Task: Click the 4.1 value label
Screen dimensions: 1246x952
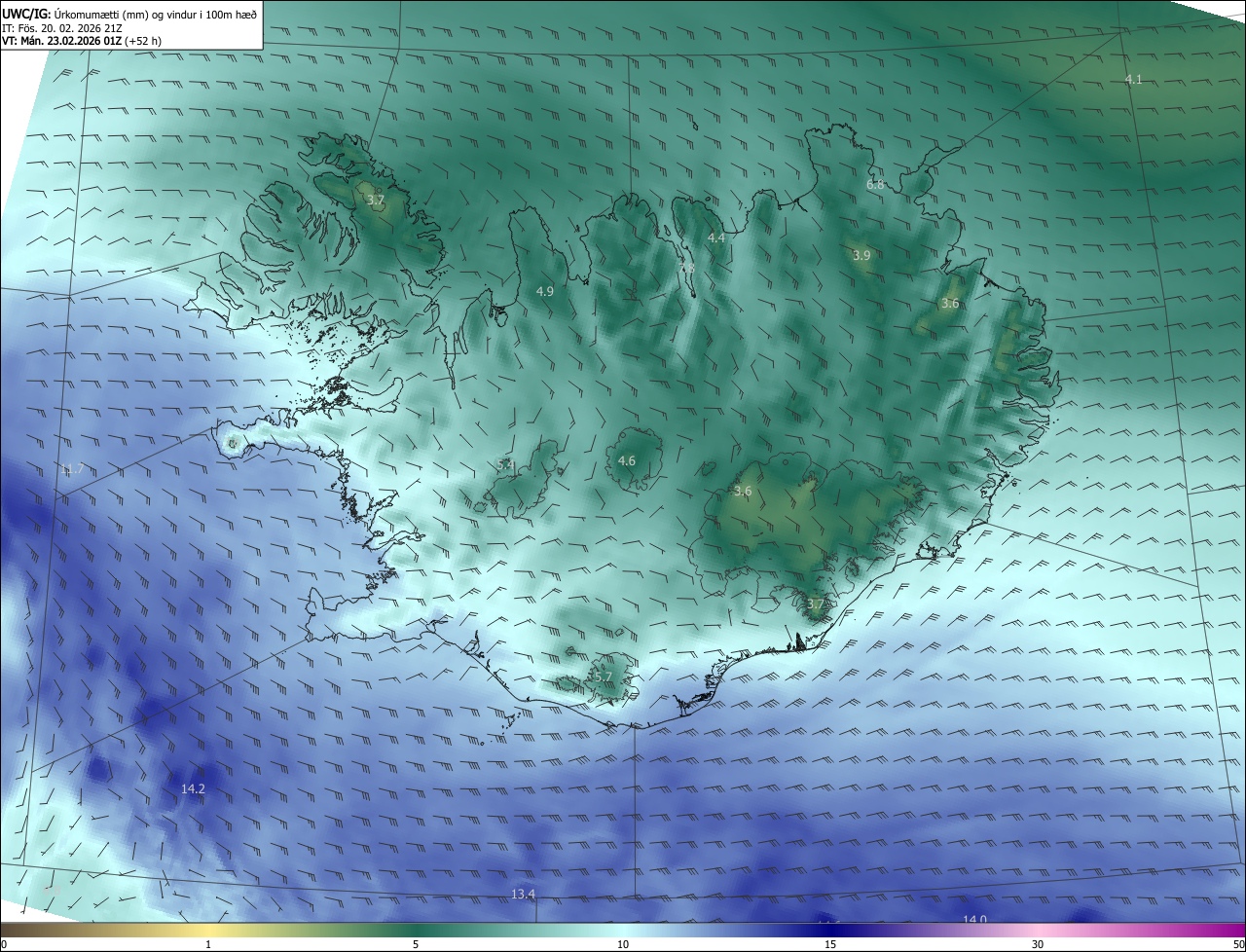Action: pyautogui.click(x=1133, y=79)
